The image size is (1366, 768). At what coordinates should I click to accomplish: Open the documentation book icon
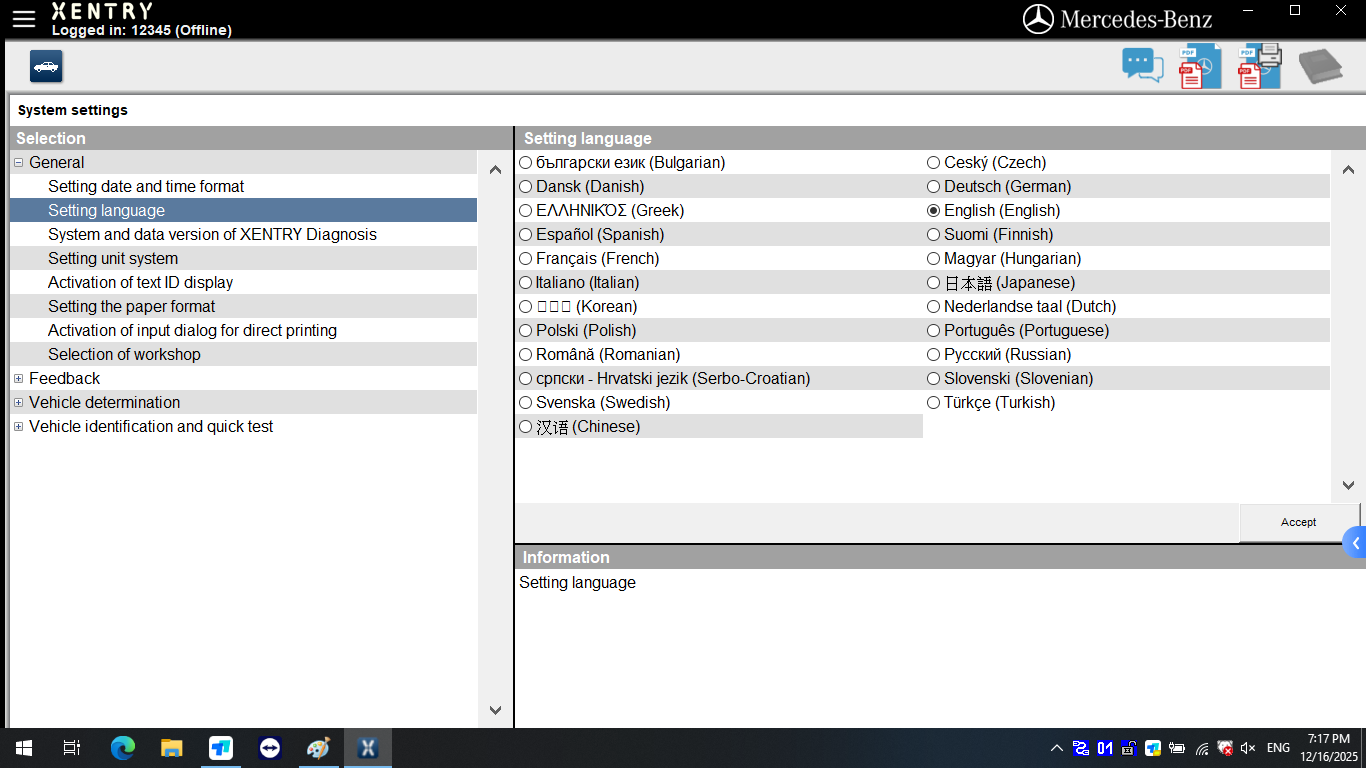click(x=1320, y=64)
